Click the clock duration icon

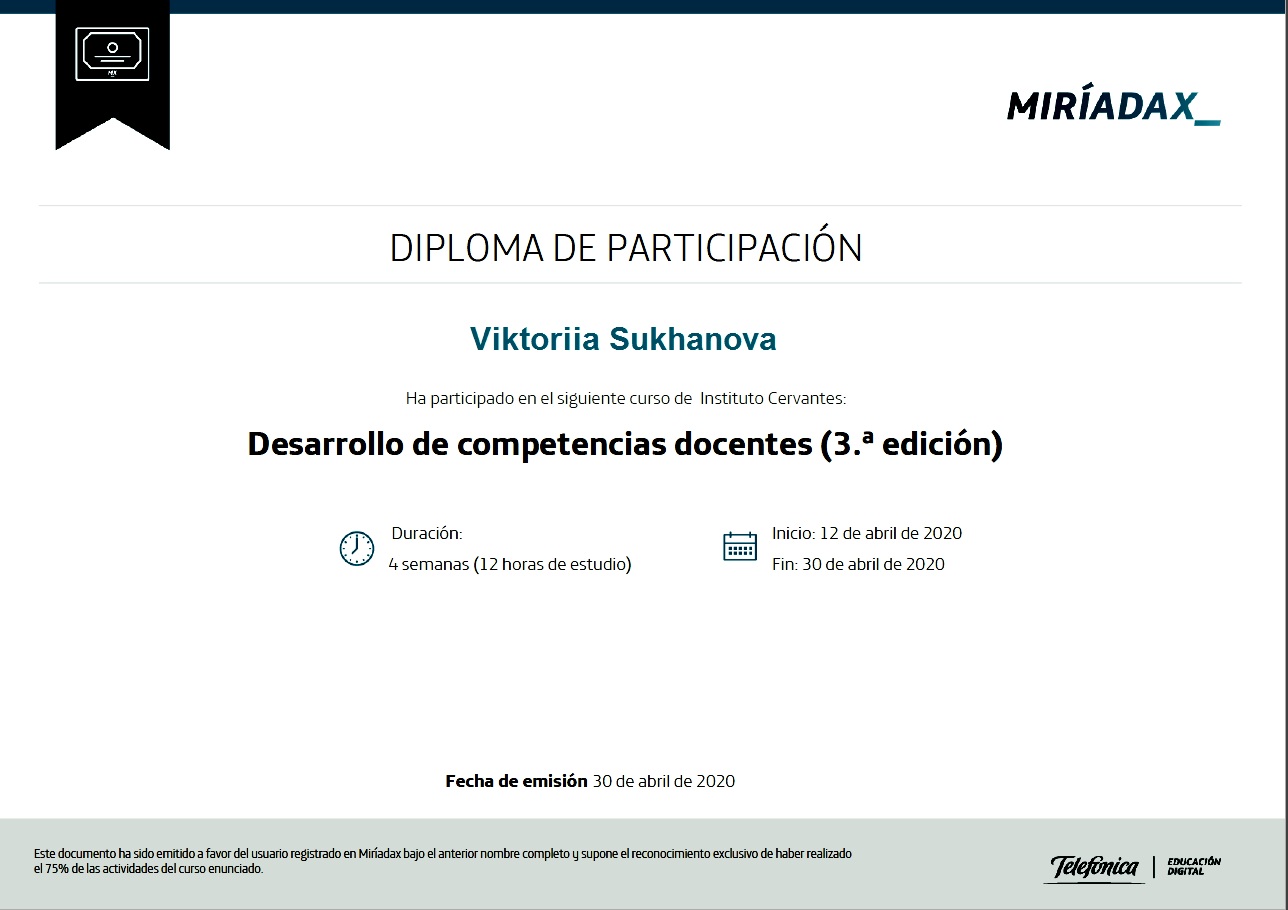pyautogui.click(x=357, y=549)
